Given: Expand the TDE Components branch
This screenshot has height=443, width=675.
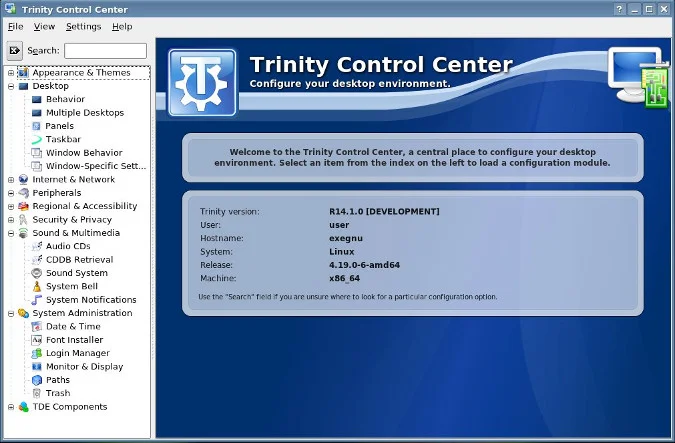Looking at the screenshot, I should (11, 407).
